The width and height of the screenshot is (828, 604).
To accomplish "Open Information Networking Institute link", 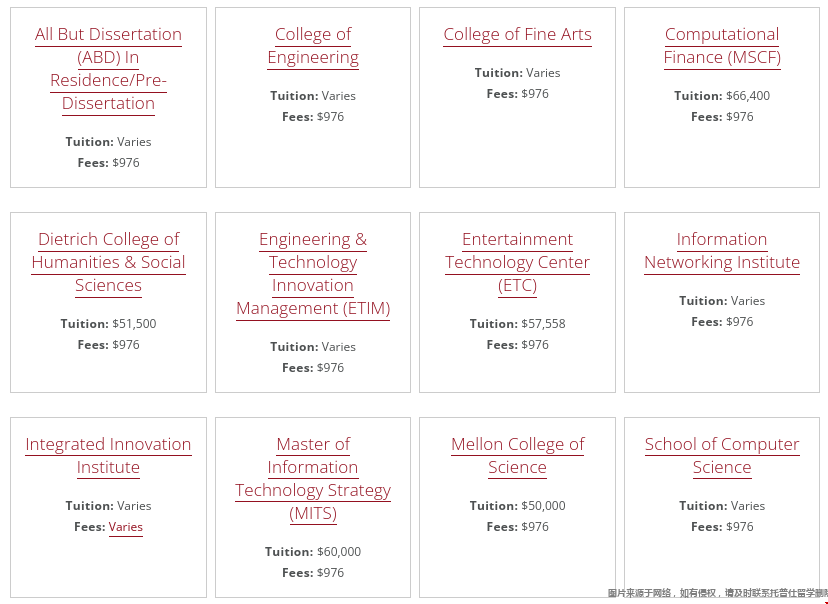I will (722, 251).
